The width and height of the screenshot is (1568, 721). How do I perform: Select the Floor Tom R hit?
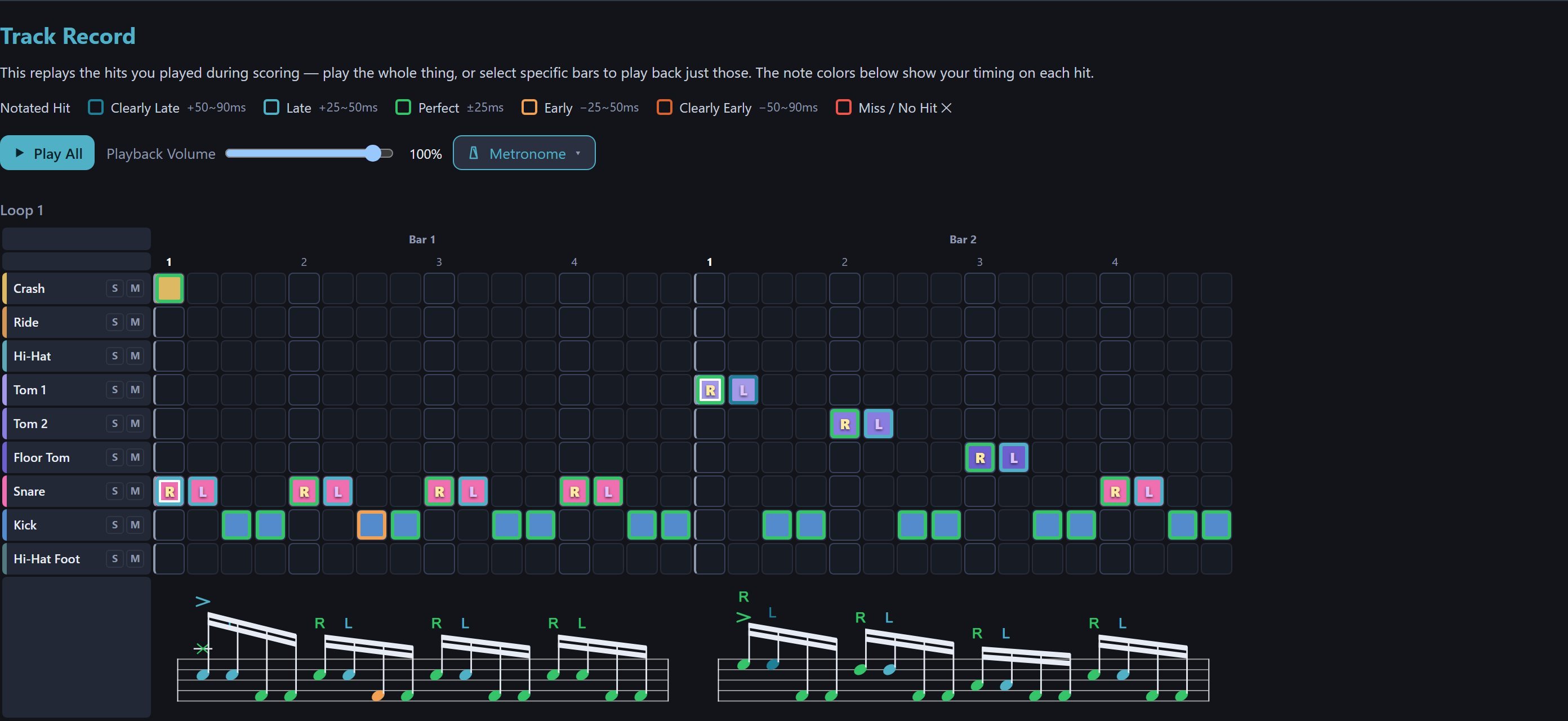tap(980, 457)
